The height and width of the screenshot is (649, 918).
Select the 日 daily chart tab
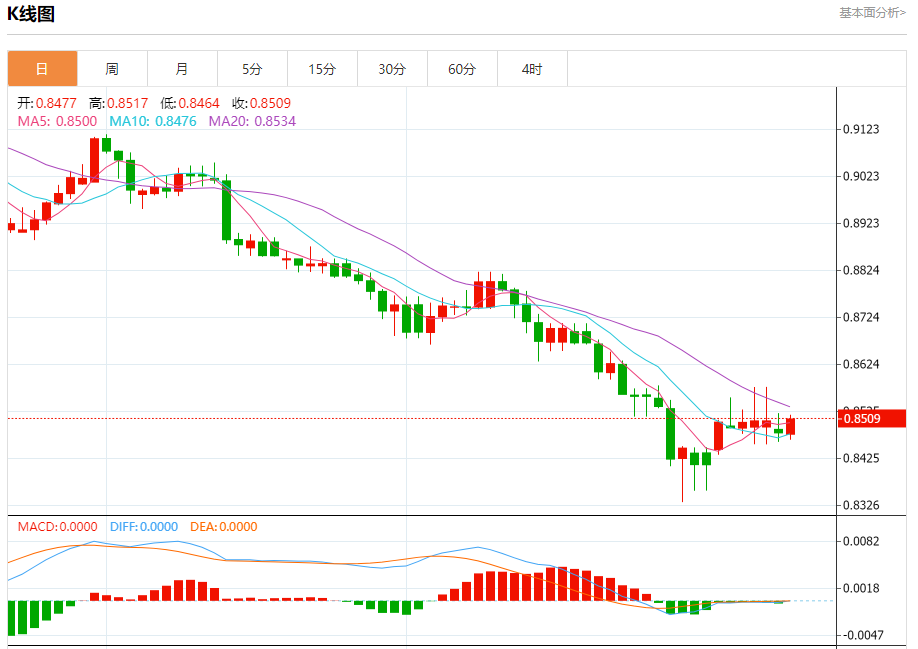(42, 68)
